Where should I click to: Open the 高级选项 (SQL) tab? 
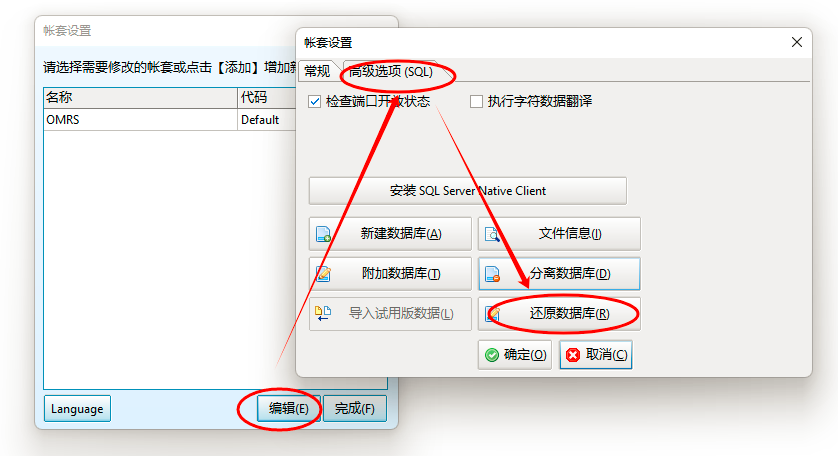point(391,71)
